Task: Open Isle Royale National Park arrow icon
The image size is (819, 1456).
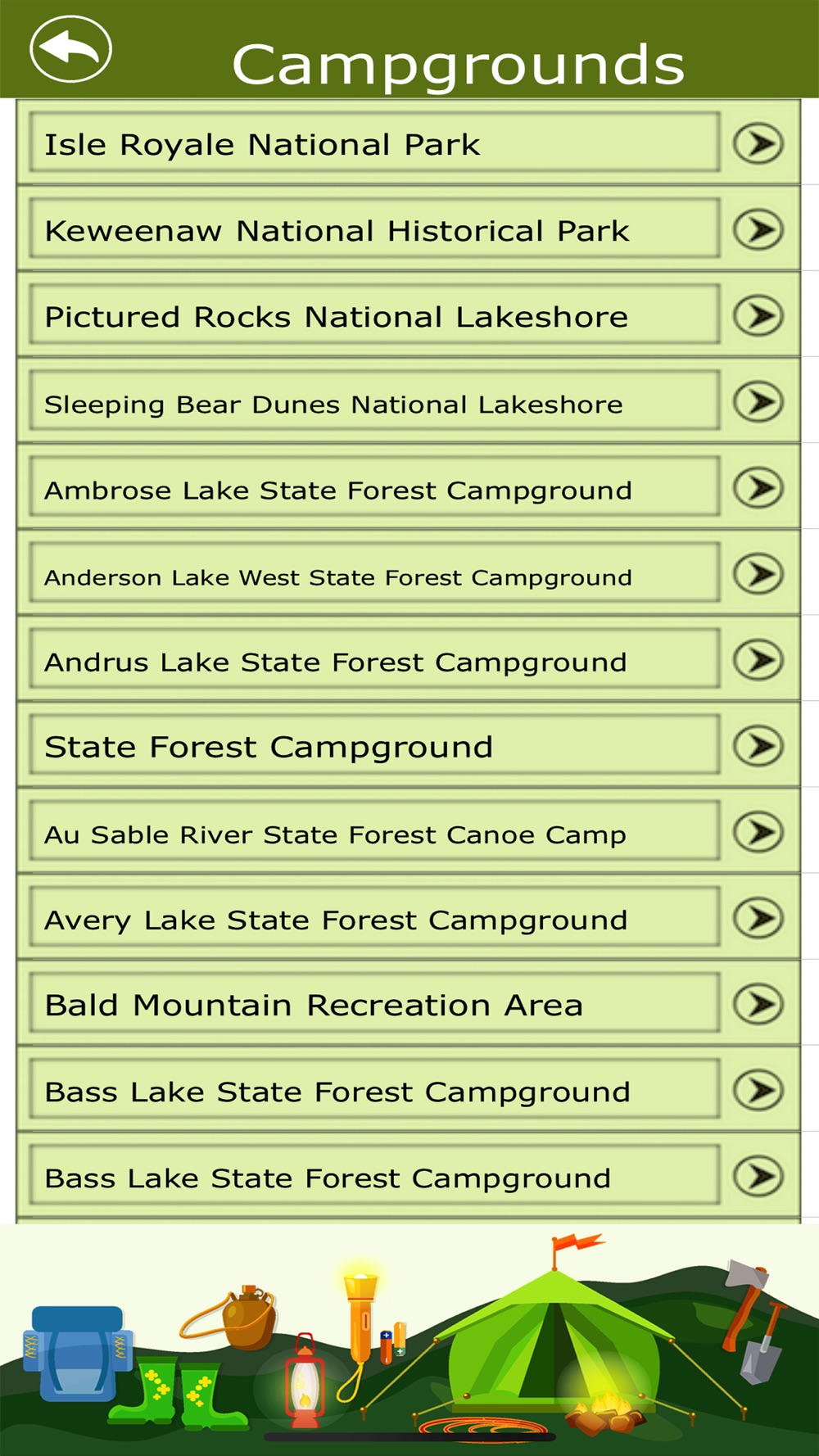Action: click(758, 144)
